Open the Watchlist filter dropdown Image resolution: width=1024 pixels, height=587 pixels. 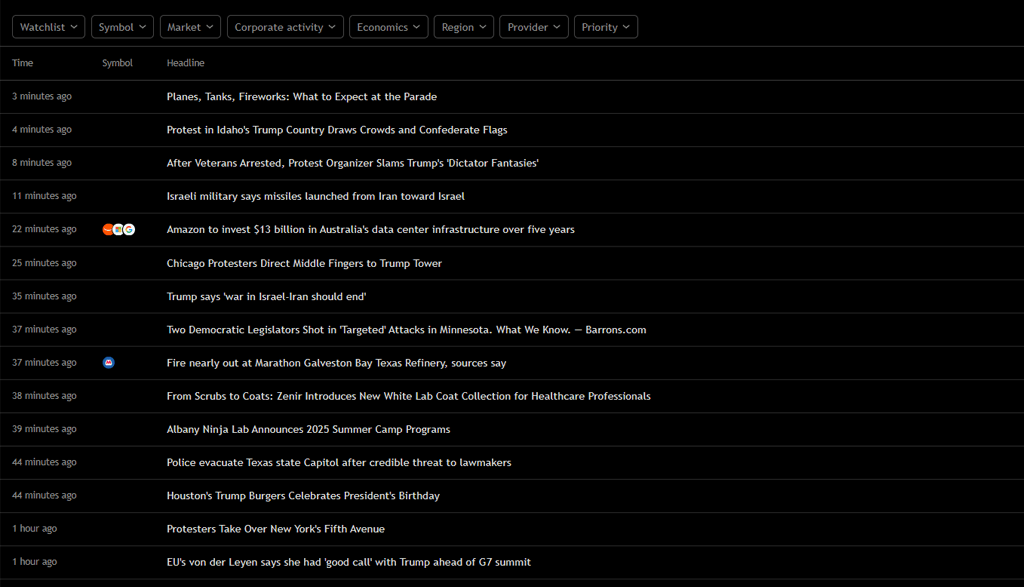48,27
